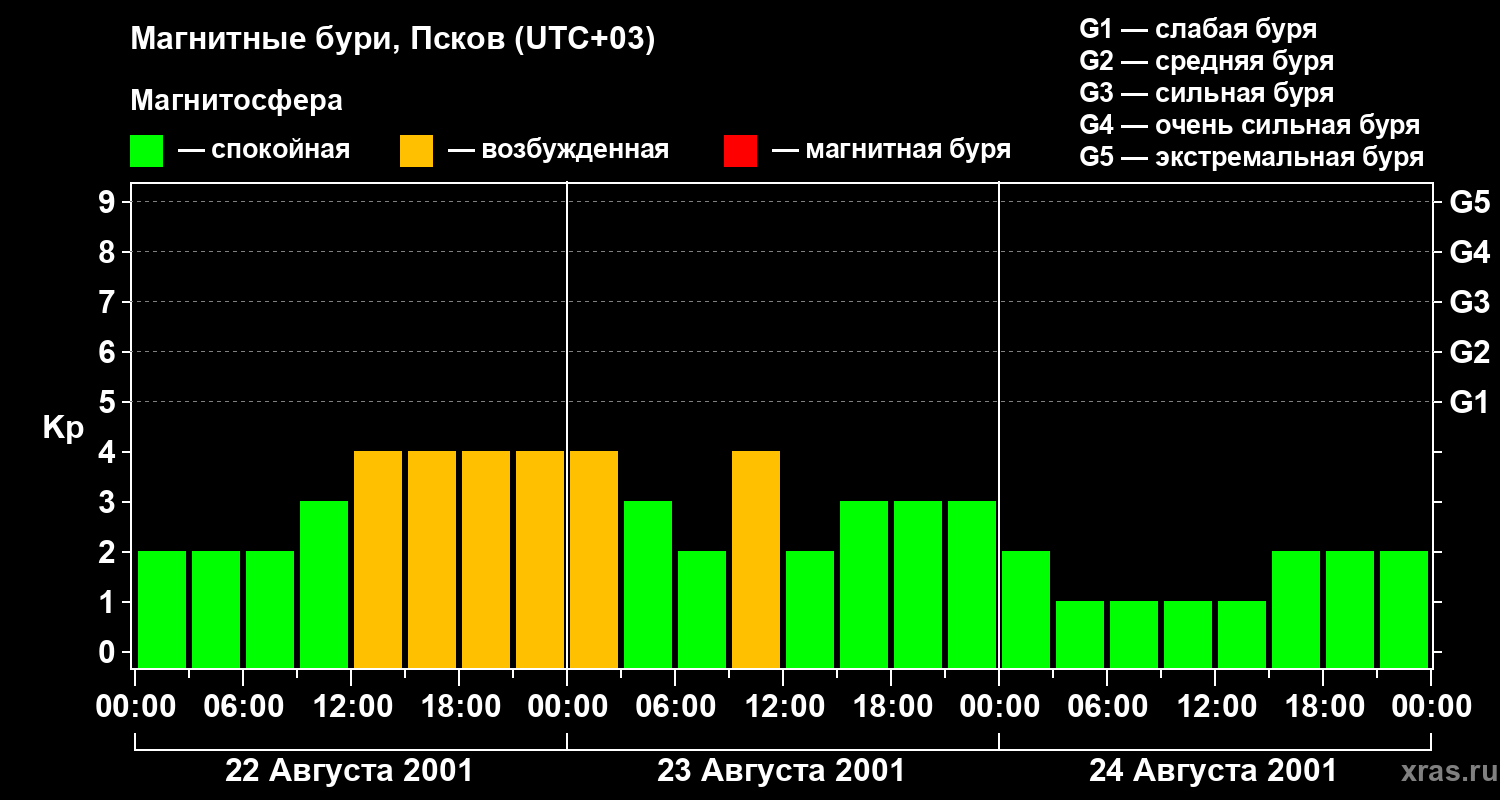Click the 06:00 time label for 23 August

[x=675, y=707]
